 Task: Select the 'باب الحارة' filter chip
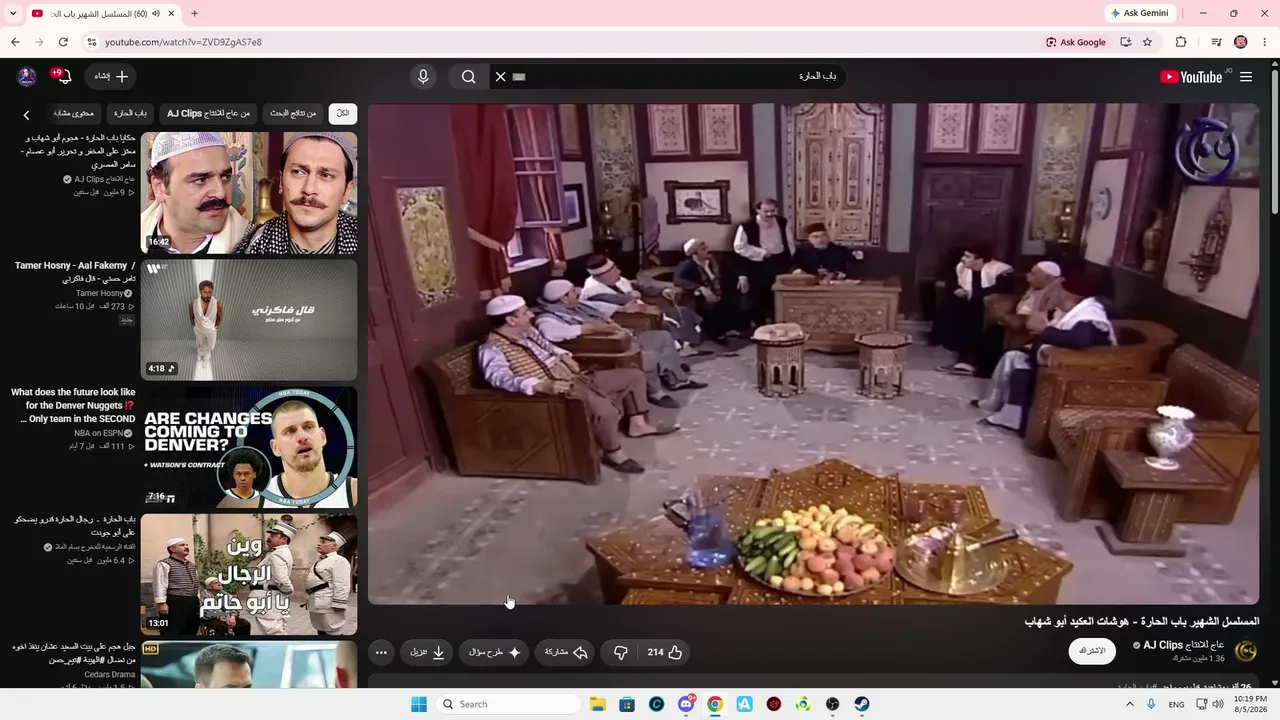pos(130,114)
